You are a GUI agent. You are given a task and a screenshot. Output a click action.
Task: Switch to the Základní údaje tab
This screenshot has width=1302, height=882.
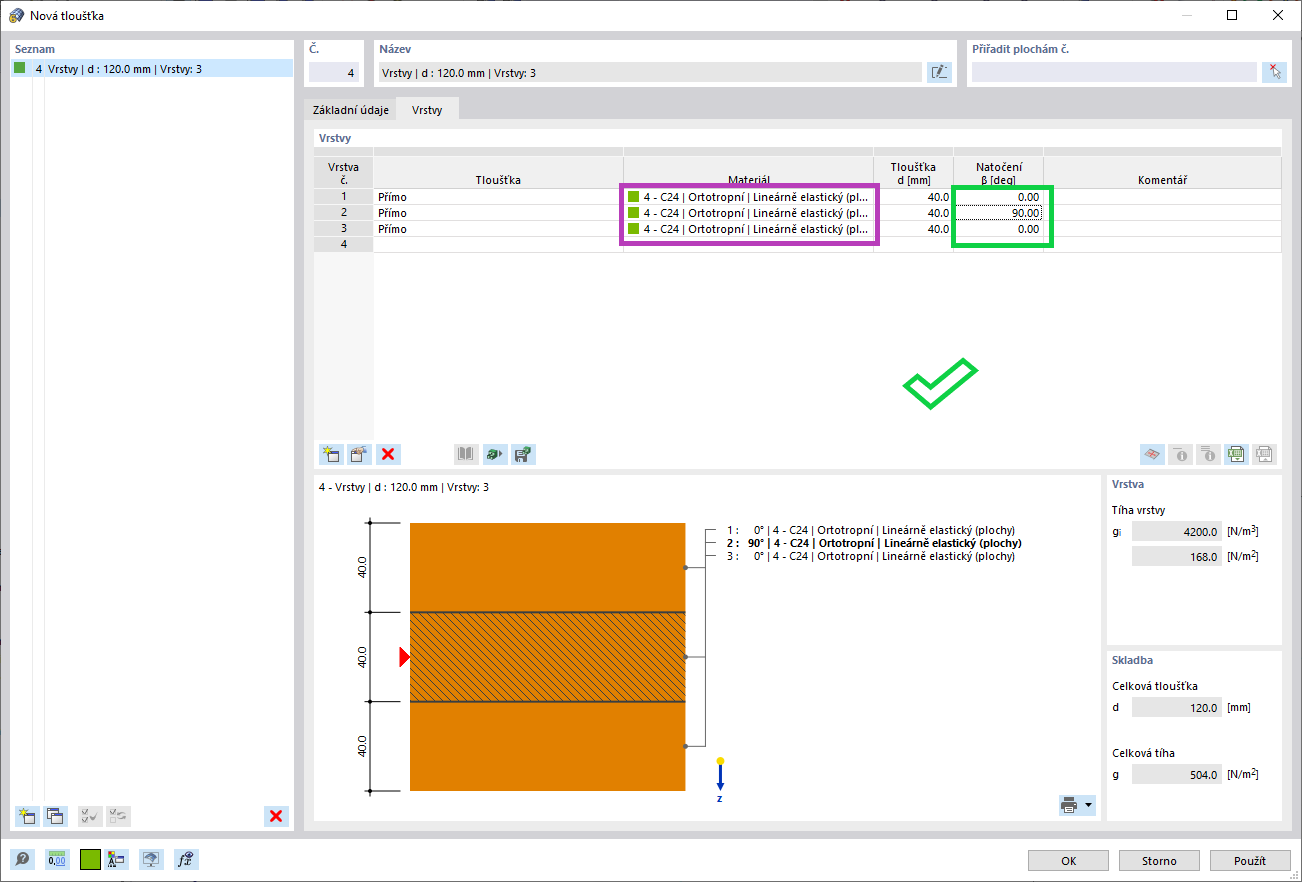[x=351, y=110]
